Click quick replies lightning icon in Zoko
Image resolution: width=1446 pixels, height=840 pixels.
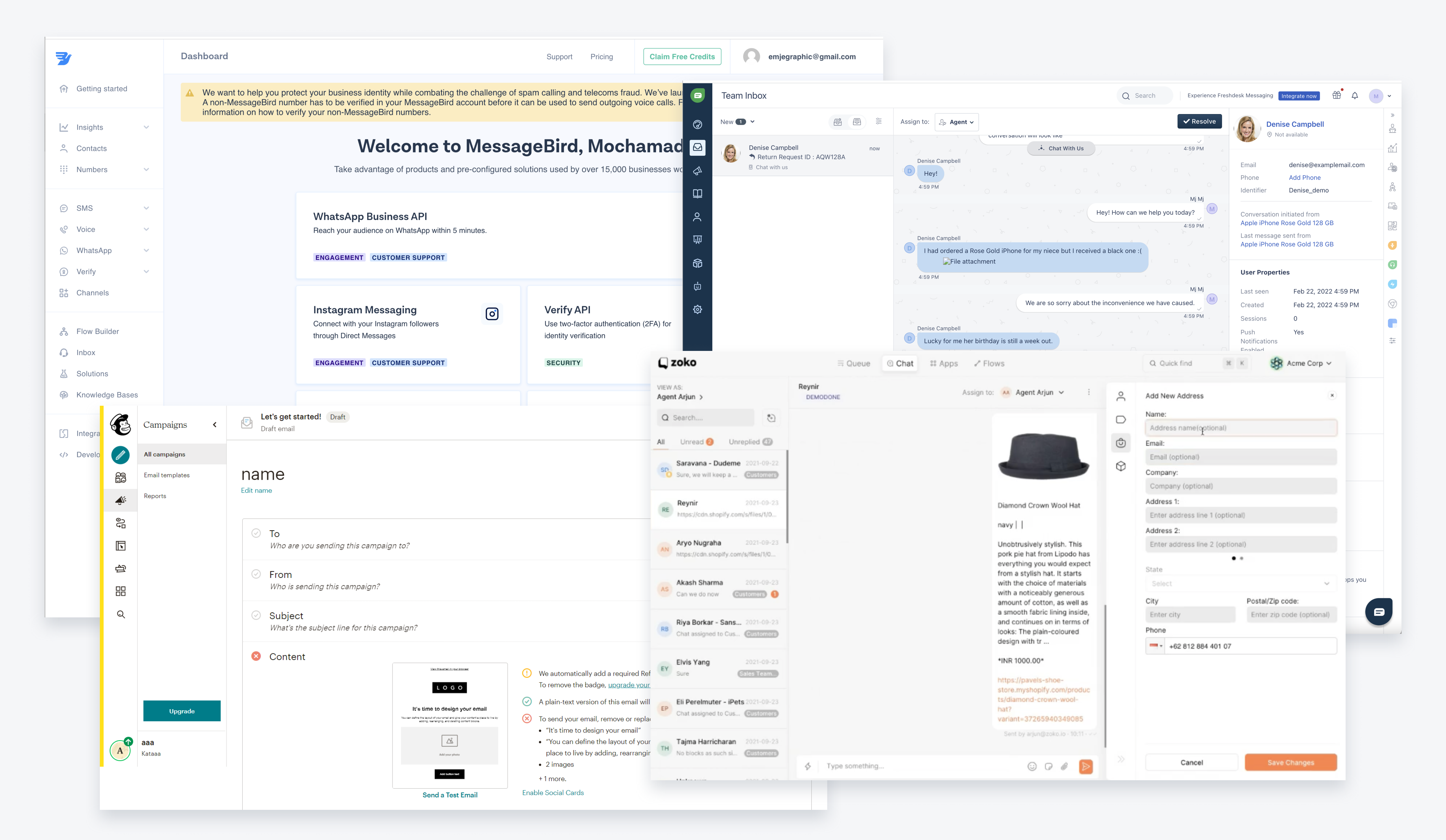point(807,766)
